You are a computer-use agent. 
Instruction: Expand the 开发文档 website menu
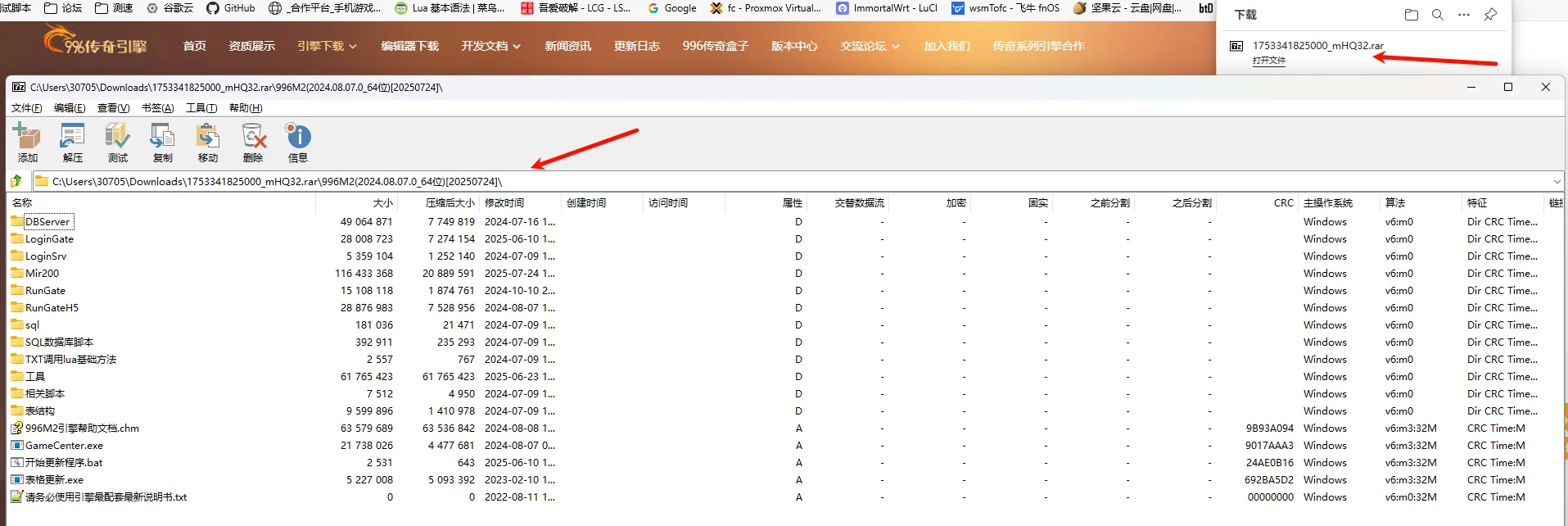pos(490,46)
